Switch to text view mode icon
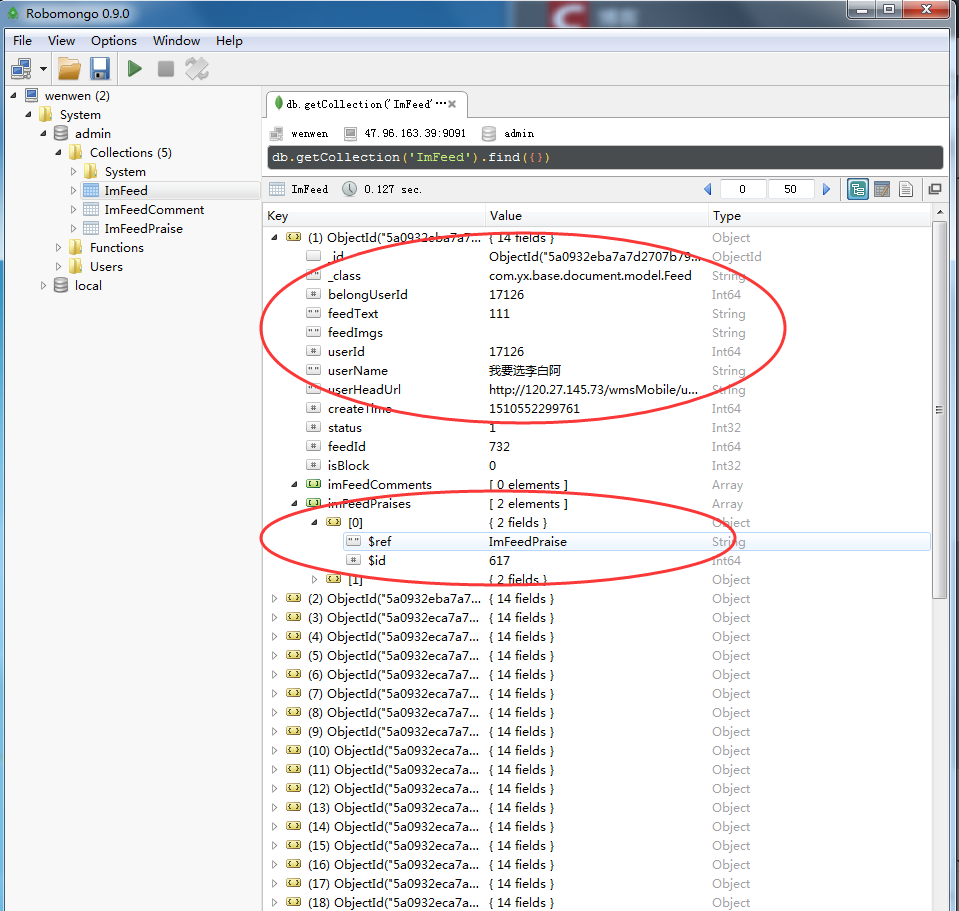Viewport: 959px width, 911px height. pos(906,190)
